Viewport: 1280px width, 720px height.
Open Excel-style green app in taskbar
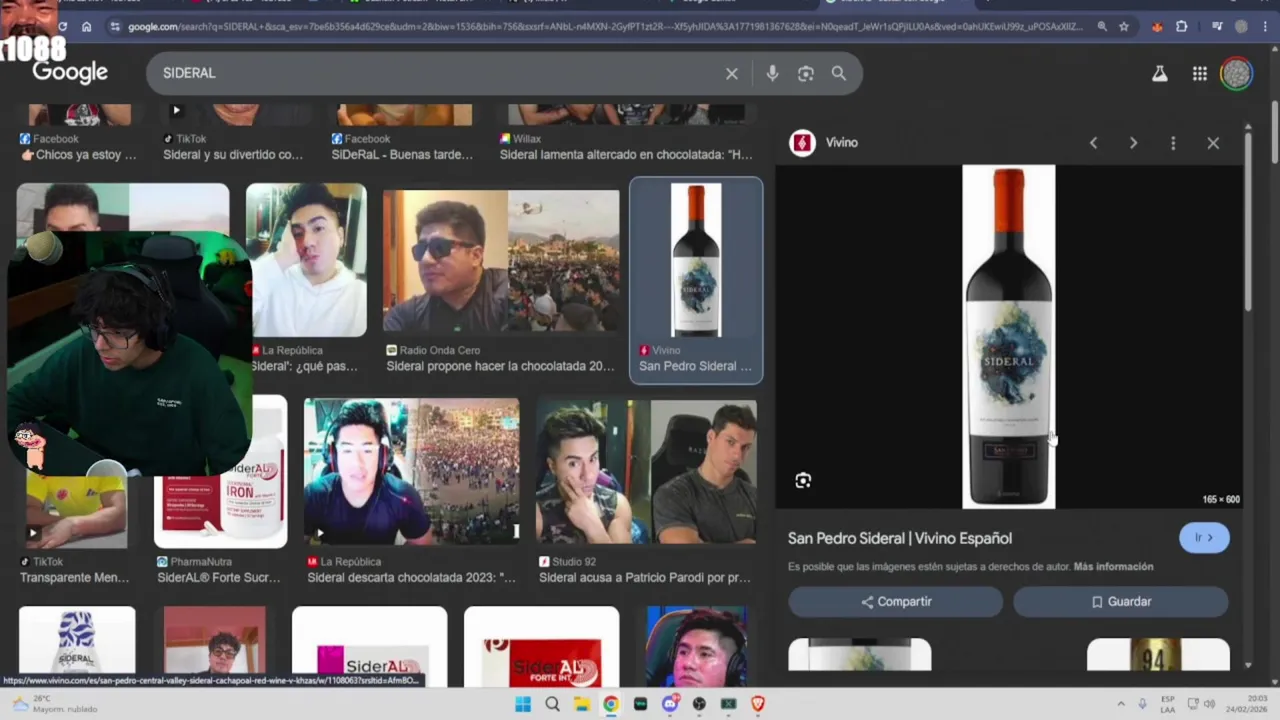tap(729, 704)
